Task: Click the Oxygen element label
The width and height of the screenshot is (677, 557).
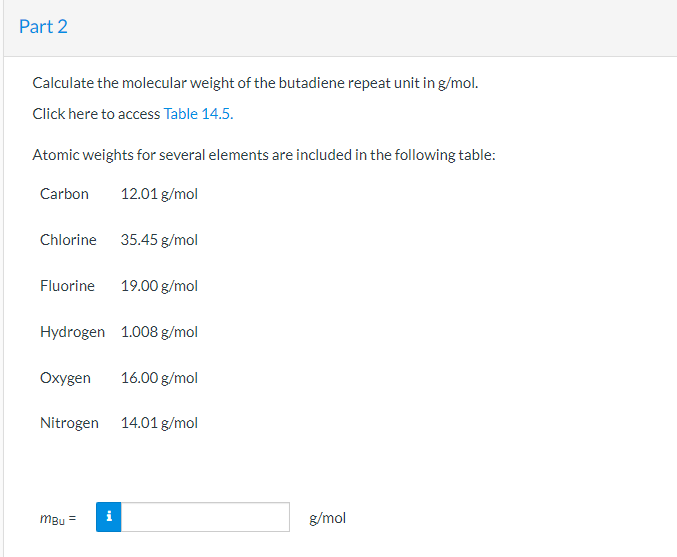Action: click(65, 378)
